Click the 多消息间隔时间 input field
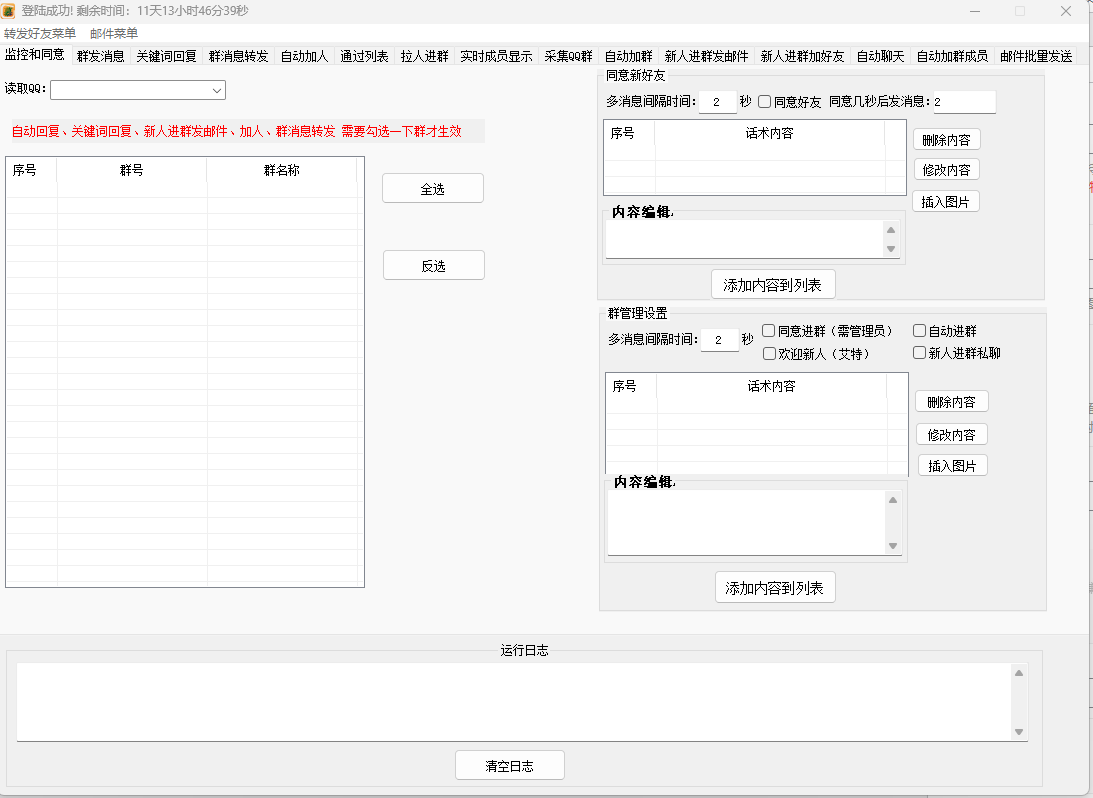The height and width of the screenshot is (798, 1093). (x=717, y=101)
